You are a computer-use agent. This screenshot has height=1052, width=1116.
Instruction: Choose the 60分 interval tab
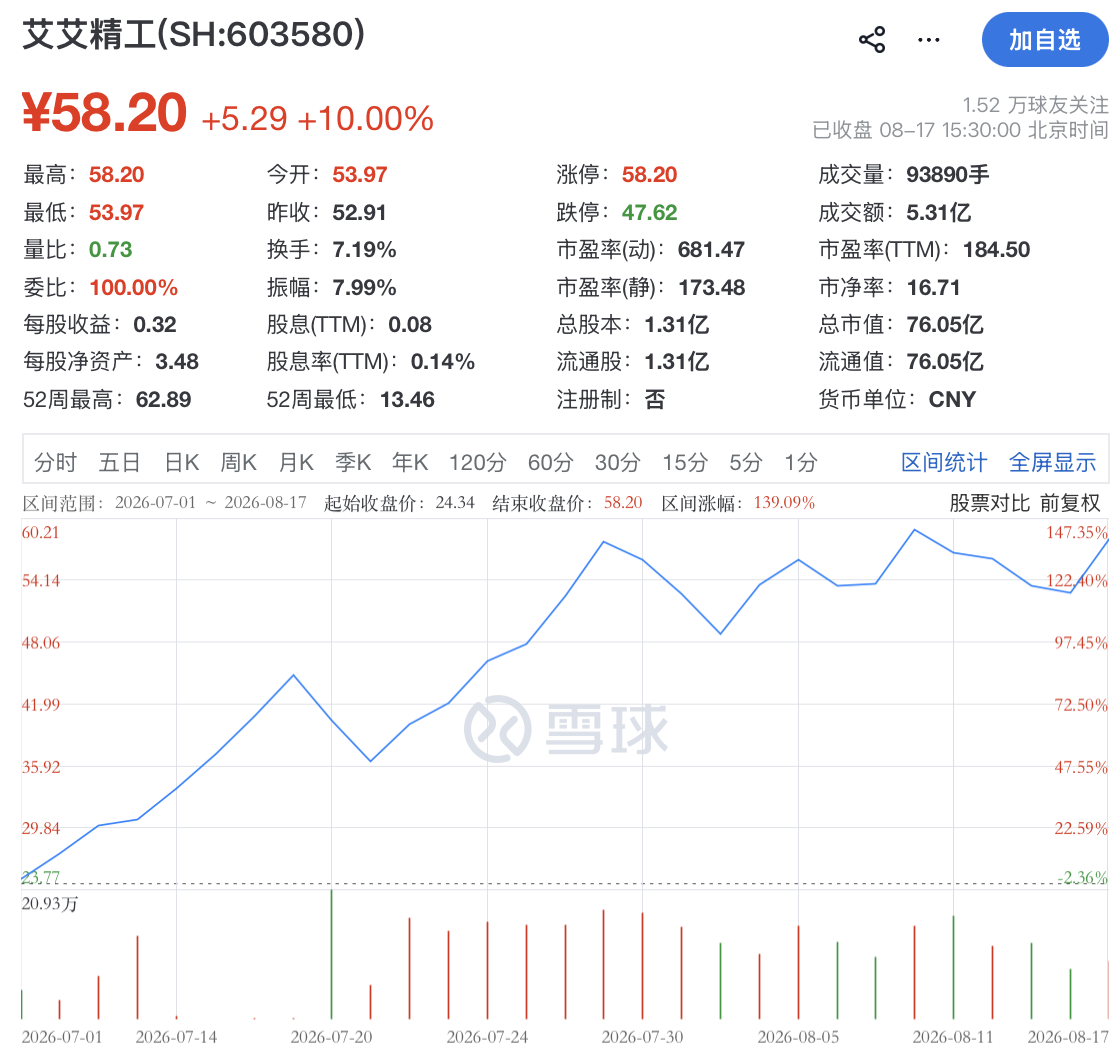coord(551,463)
